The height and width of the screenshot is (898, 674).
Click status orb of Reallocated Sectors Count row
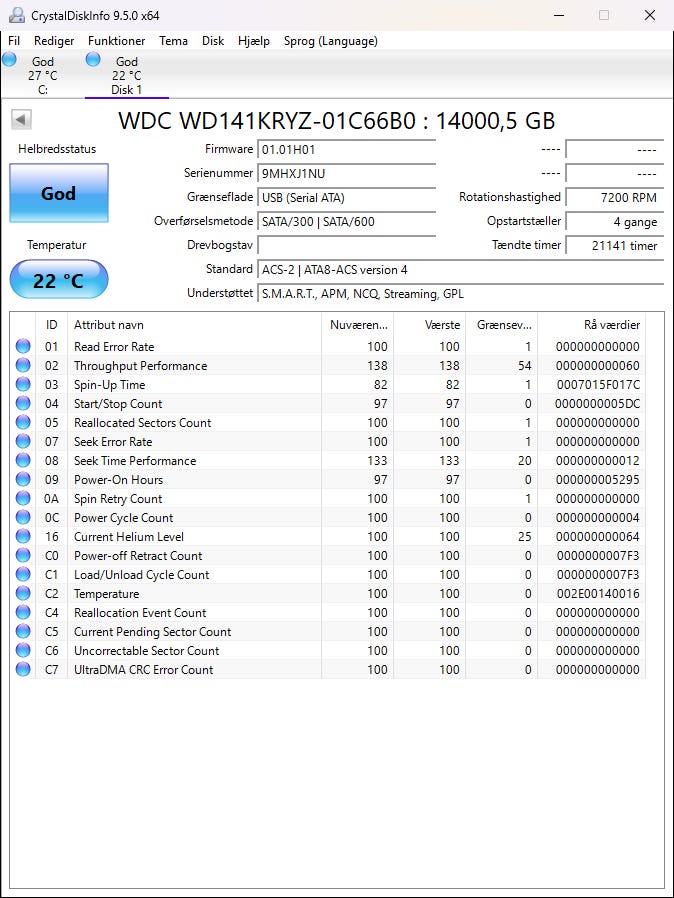click(23, 422)
